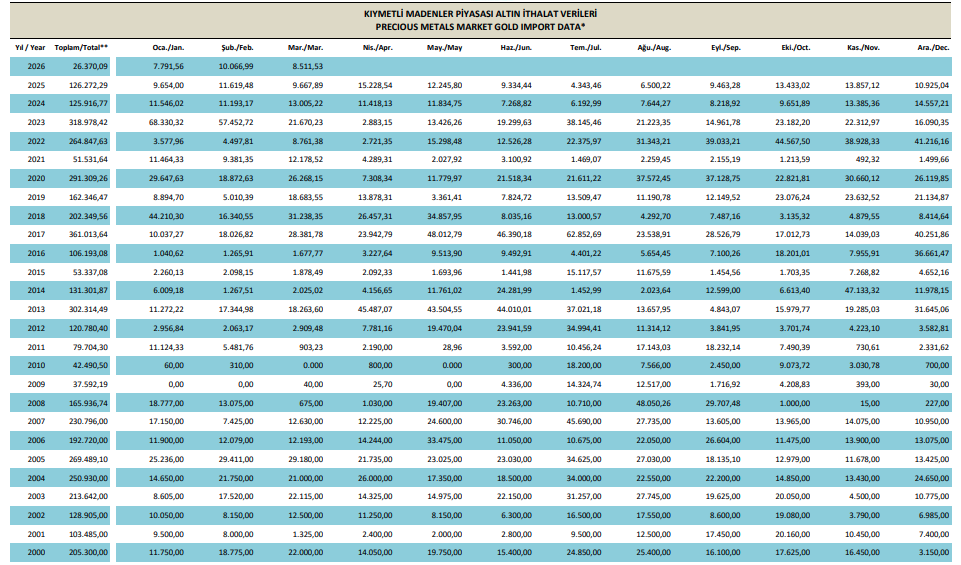Viewport: 961px width, 565px height.
Task: Click 2014 November cell 47.133,32
Action: click(862, 291)
